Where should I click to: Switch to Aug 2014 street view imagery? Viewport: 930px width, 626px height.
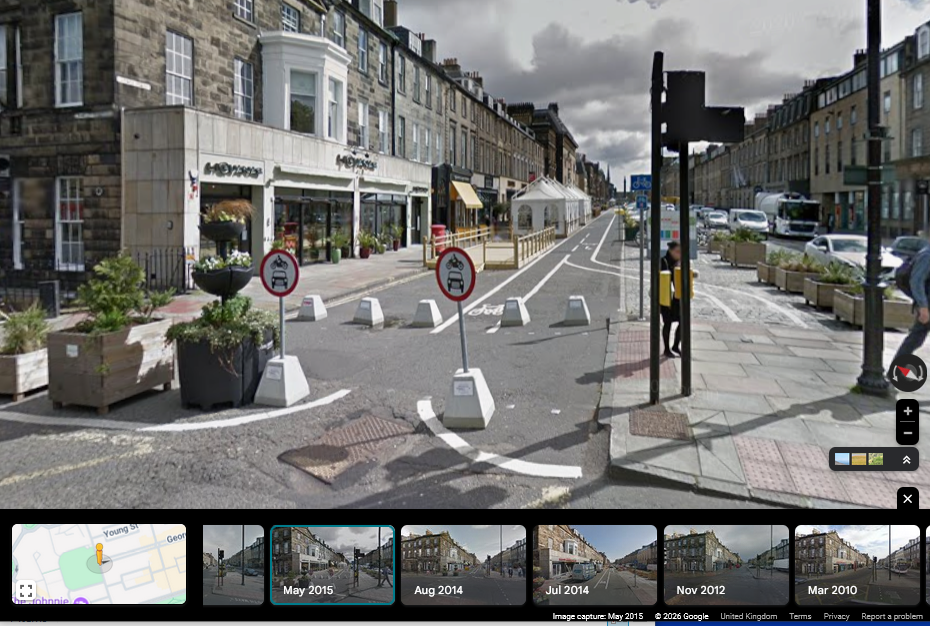(463, 565)
